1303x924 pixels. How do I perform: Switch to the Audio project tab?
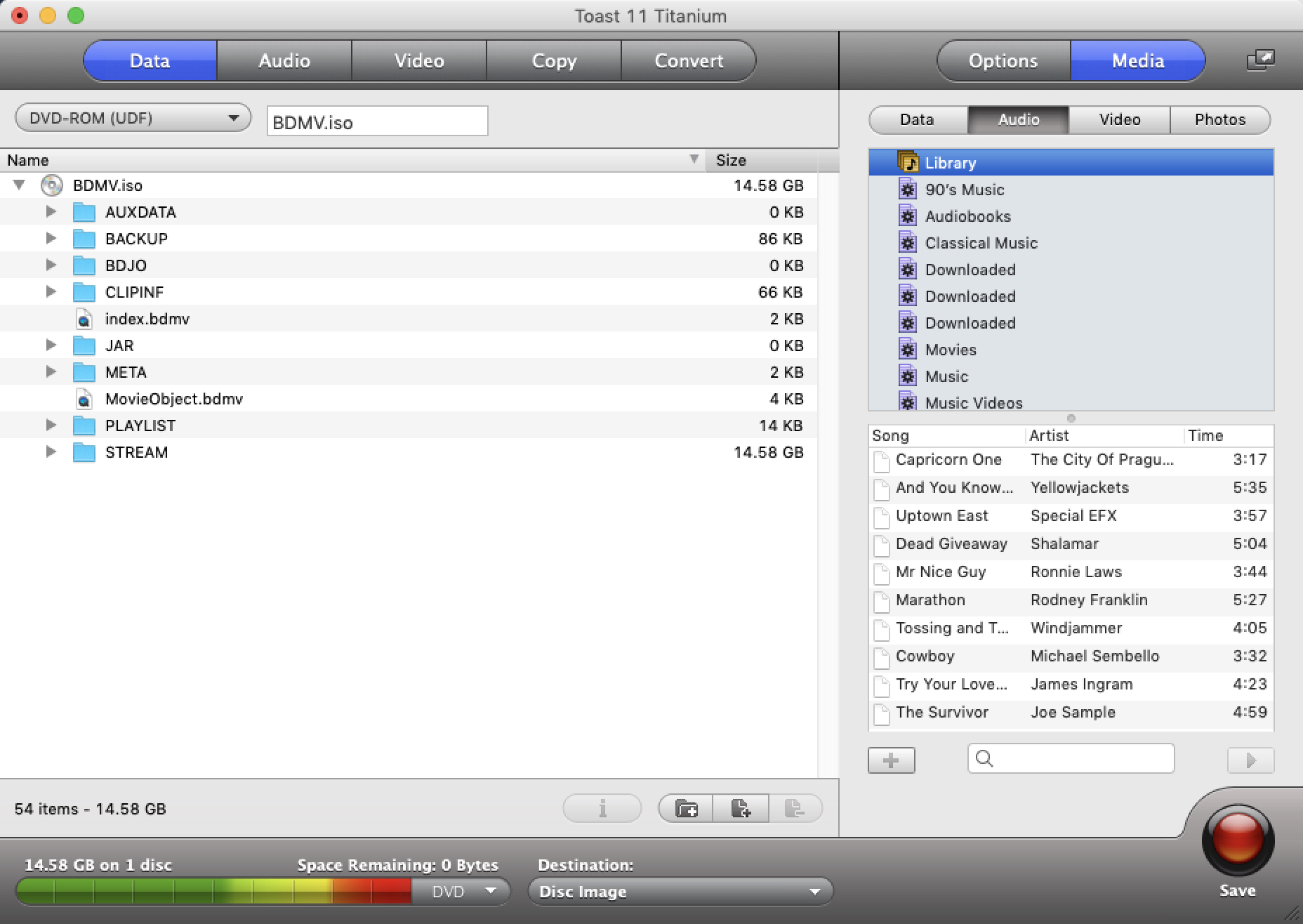(x=284, y=60)
